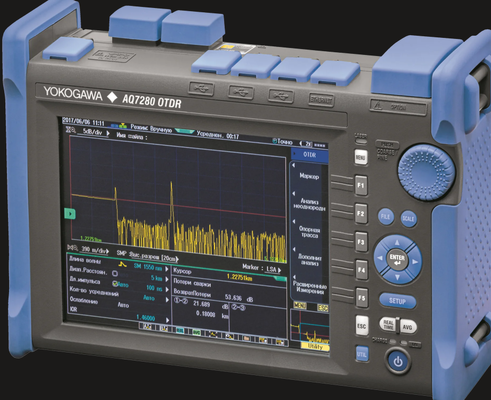Open the Анализ неоднородн soft menu

point(309,204)
